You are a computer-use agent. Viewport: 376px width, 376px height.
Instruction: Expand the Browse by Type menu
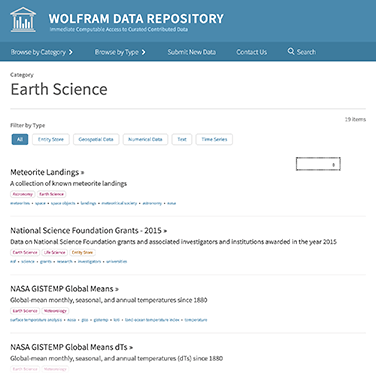tap(120, 52)
